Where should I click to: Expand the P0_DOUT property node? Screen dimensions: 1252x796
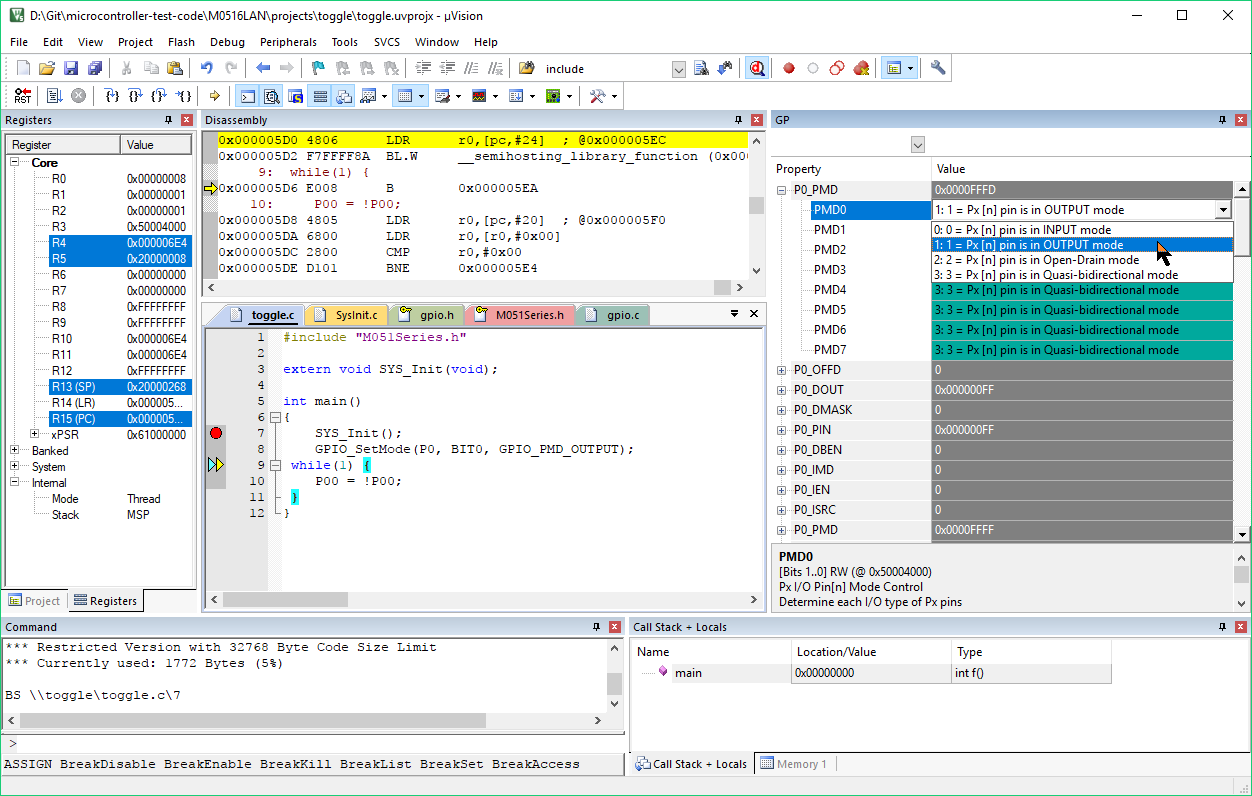pos(782,390)
